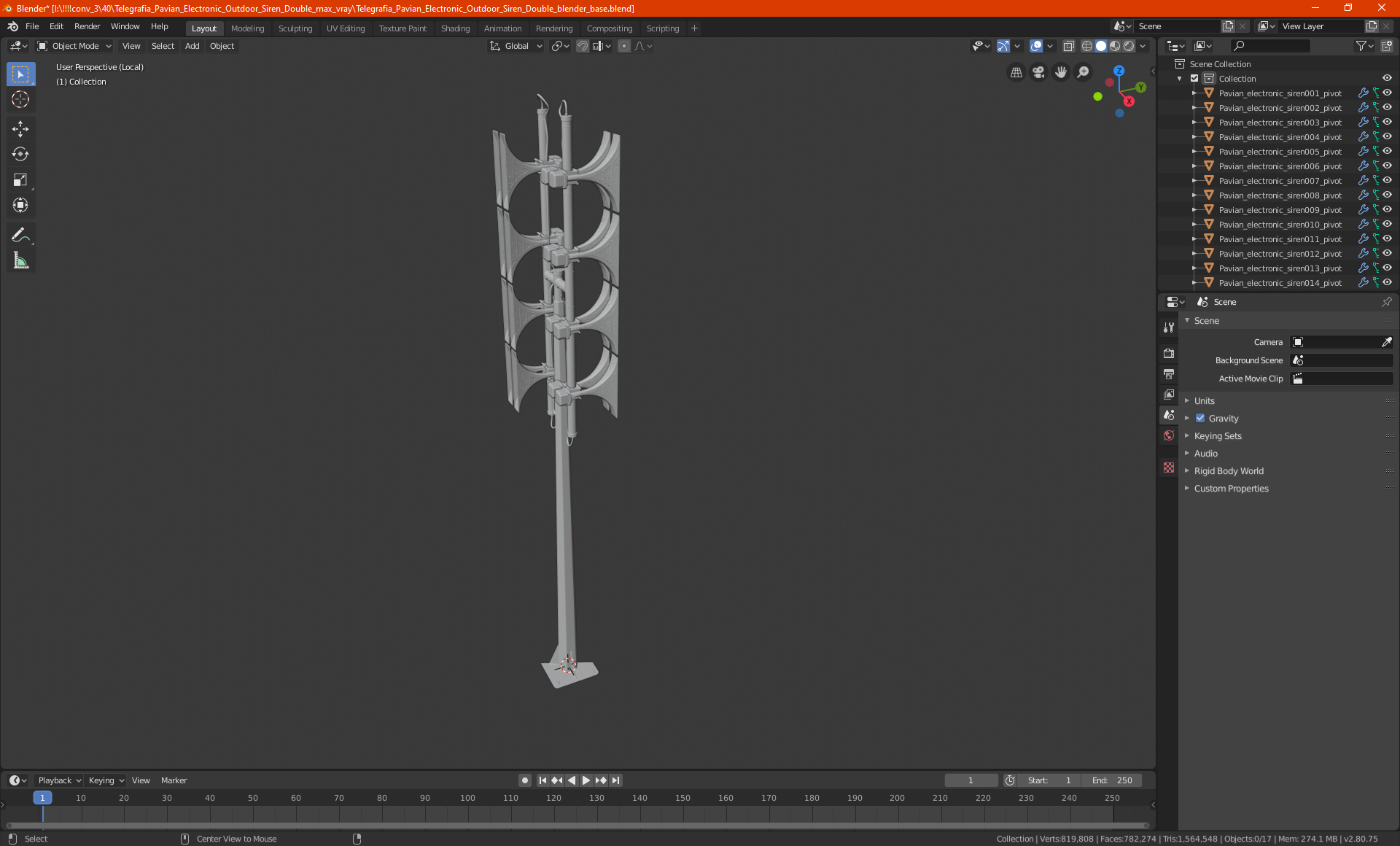Toggle proportional editing button
The height and width of the screenshot is (846, 1400).
point(624,46)
